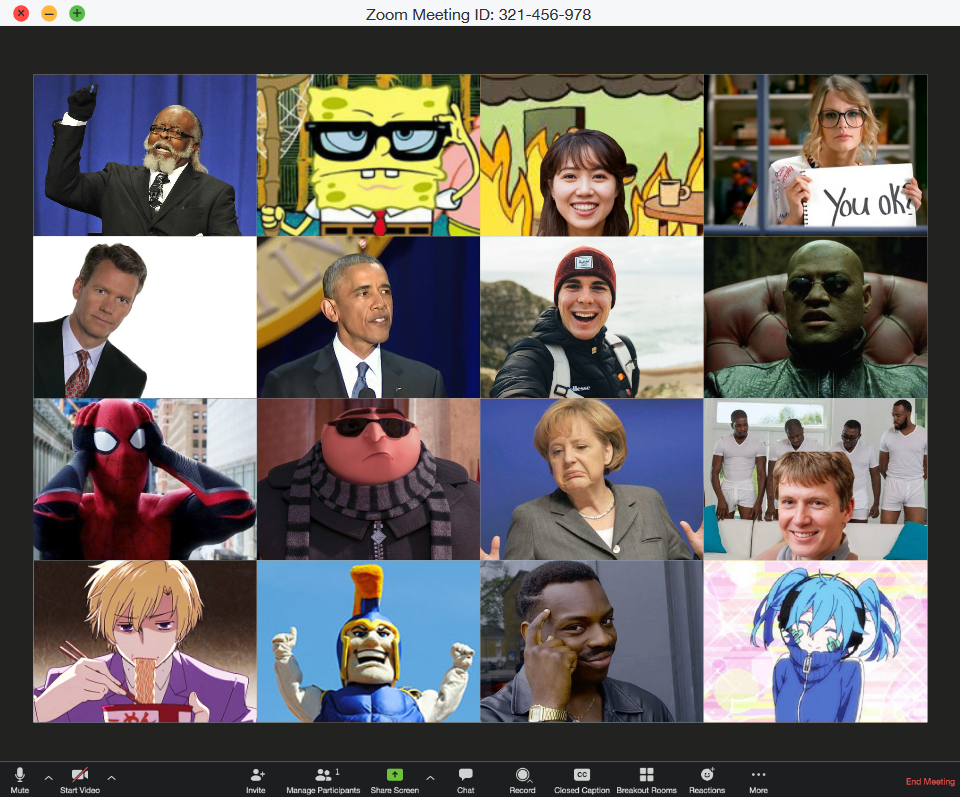Select the anime character eating noodles tile
The height and width of the screenshot is (797, 960).
point(145,642)
